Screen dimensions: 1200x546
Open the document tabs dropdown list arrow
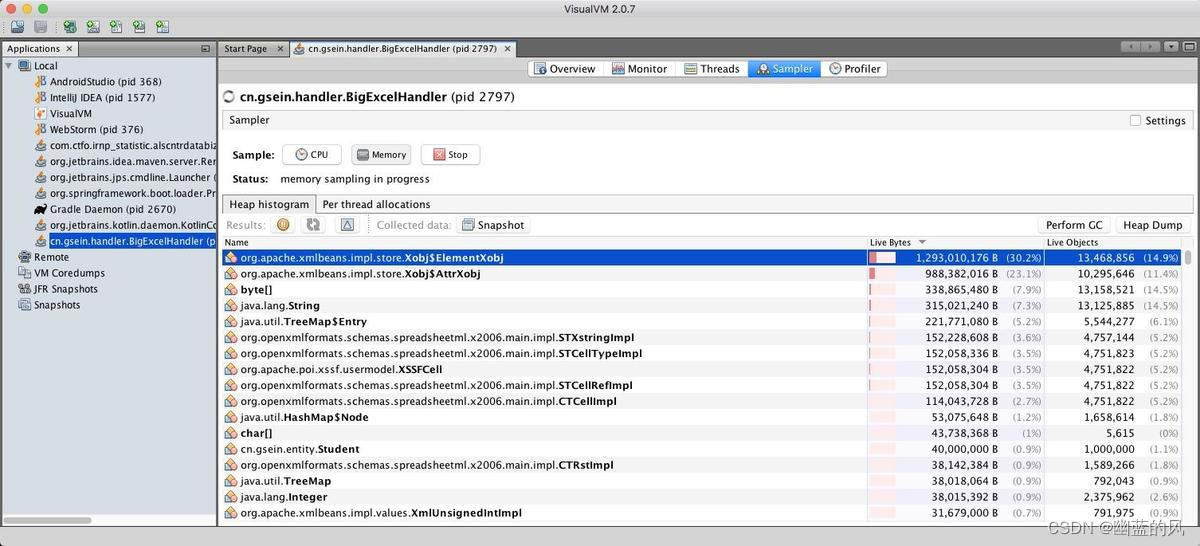1169,47
